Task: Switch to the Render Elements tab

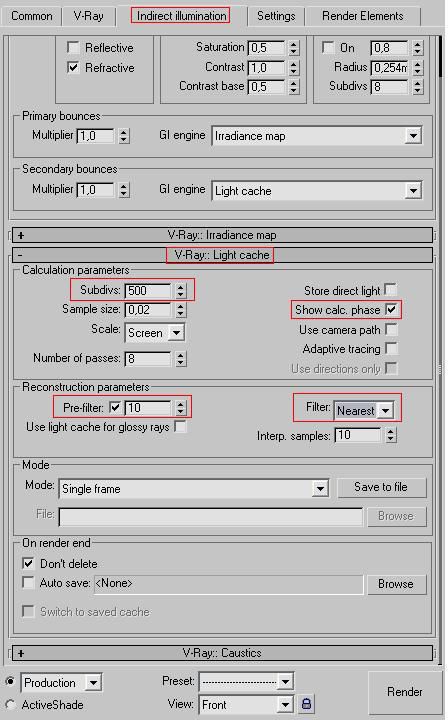Action: [x=363, y=16]
